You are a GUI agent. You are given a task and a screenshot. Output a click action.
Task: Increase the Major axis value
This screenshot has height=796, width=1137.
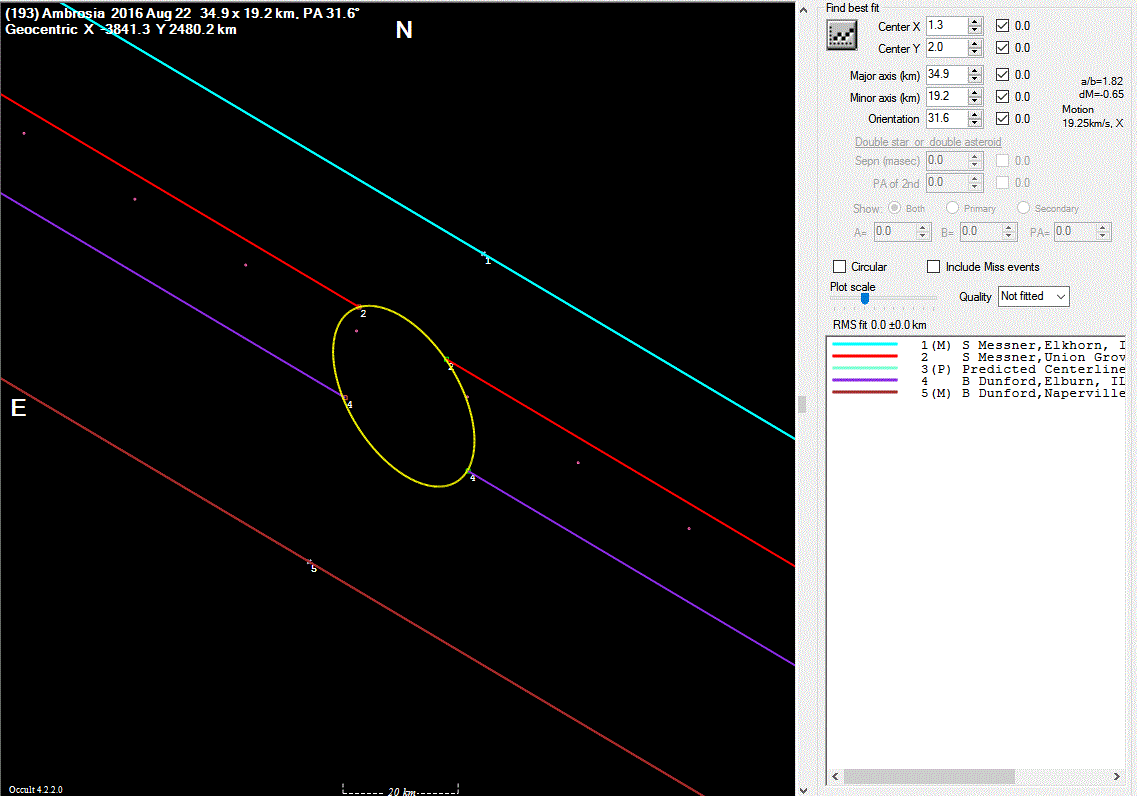(x=975, y=70)
